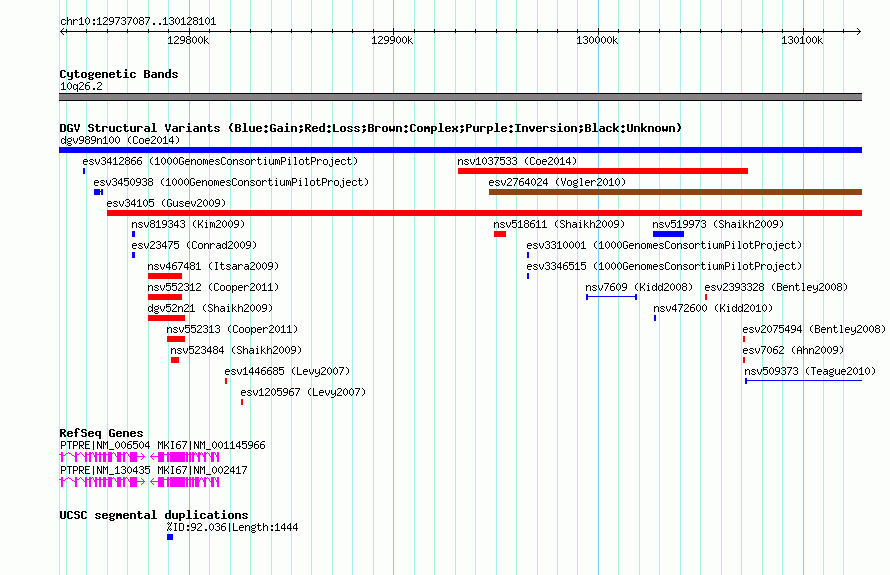Click PTPRE|NM_130435 gene label
The height and width of the screenshot is (575, 890).
click(x=105, y=471)
